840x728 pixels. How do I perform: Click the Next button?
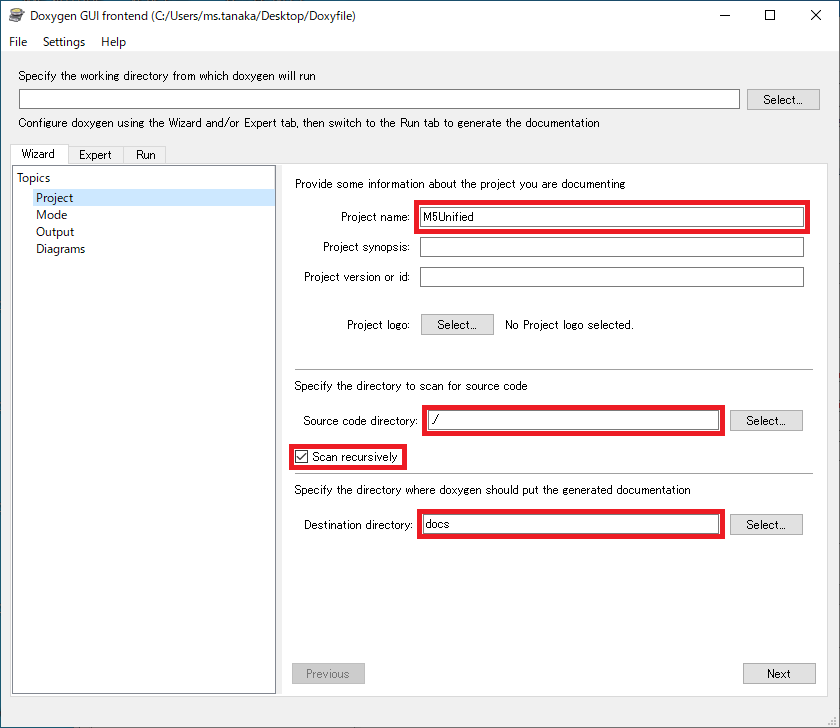click(779, 674)
